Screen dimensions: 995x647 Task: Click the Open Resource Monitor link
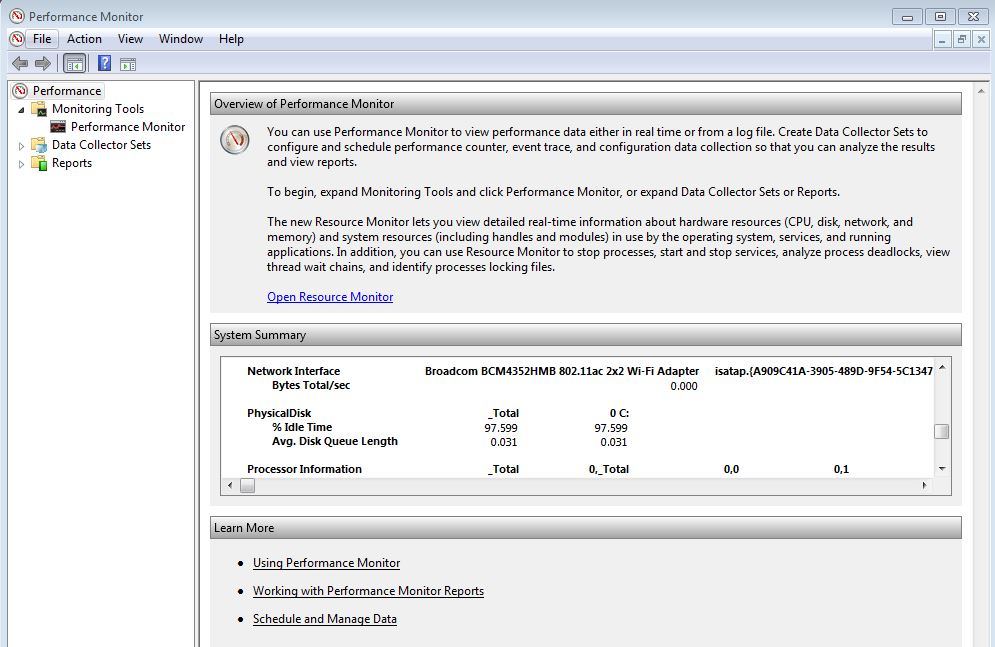330,297
